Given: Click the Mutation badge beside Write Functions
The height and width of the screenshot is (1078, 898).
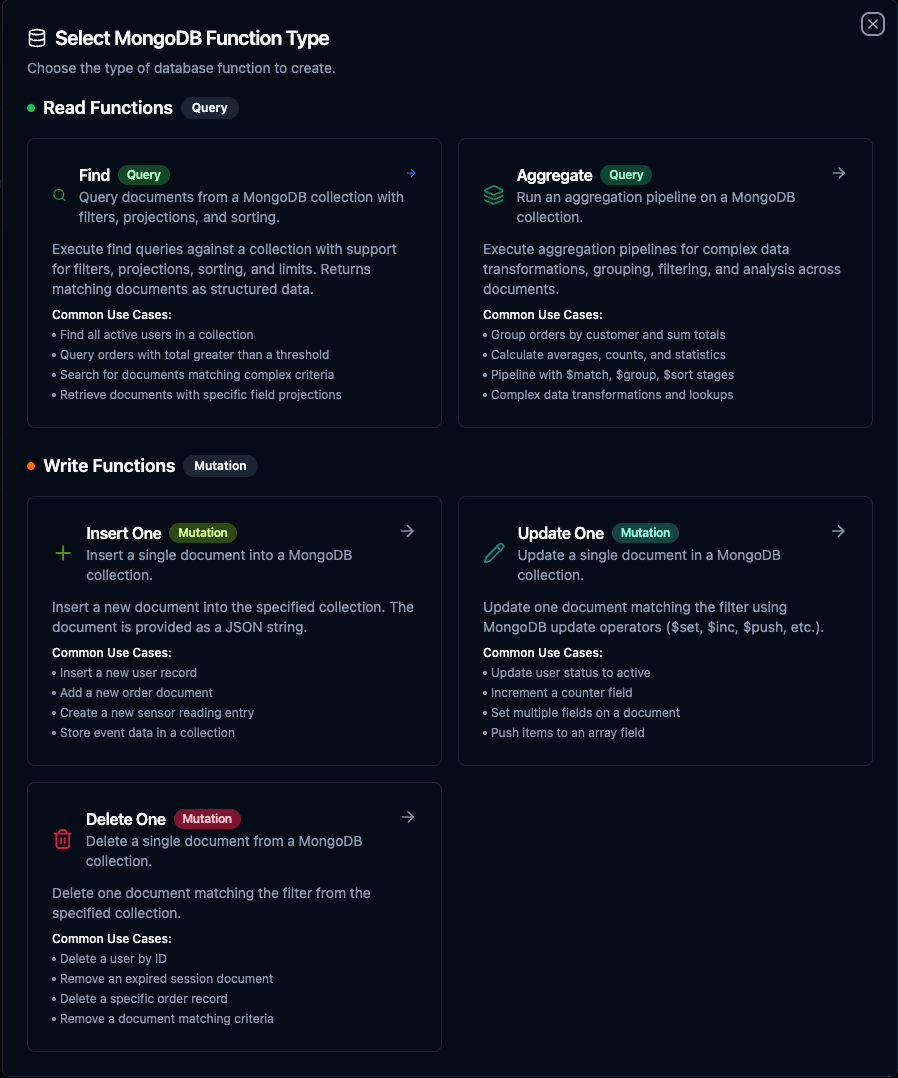Looking at the screenshot, I should (220, 466).
